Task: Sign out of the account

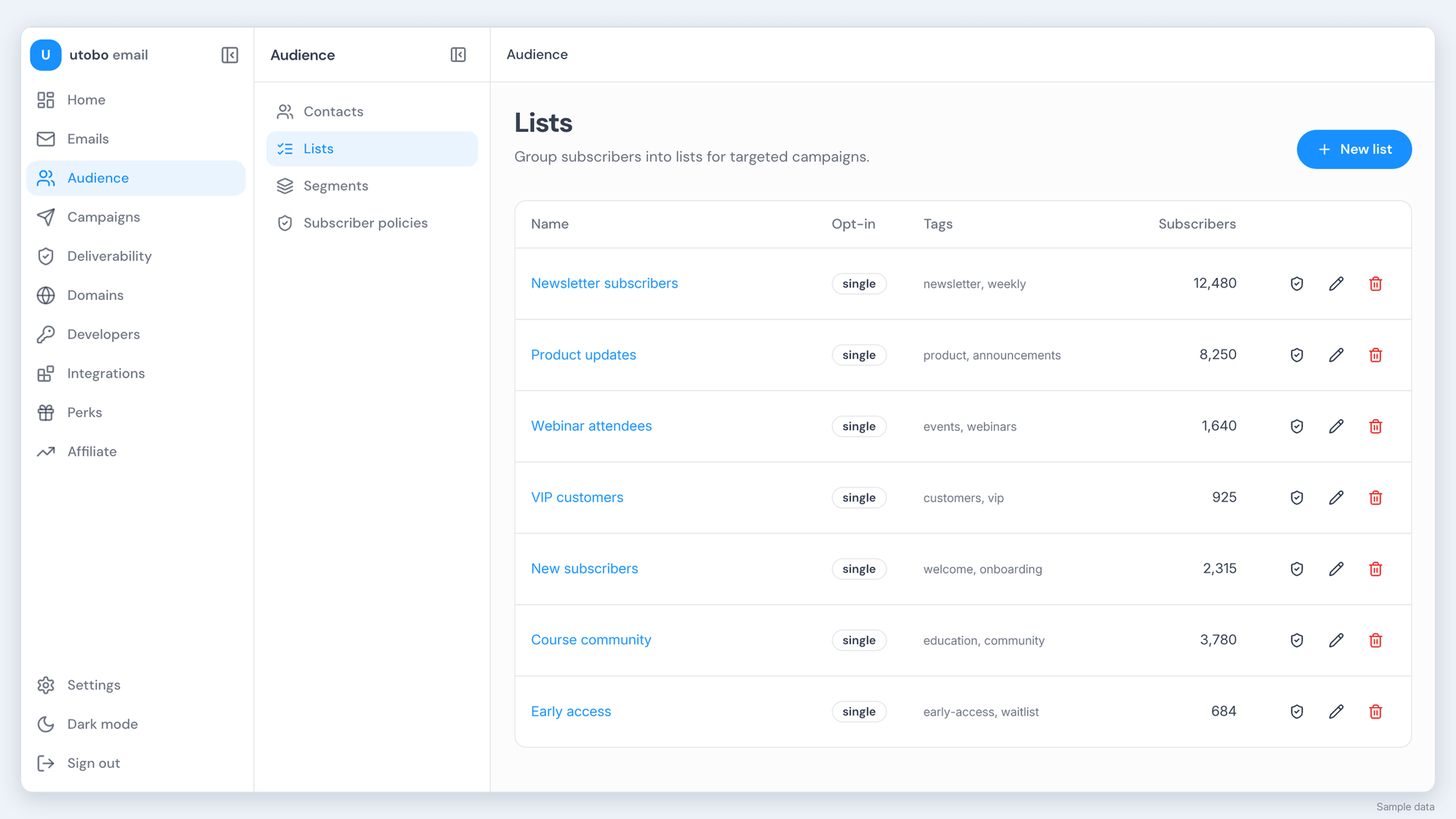Action: pos(135,764)
